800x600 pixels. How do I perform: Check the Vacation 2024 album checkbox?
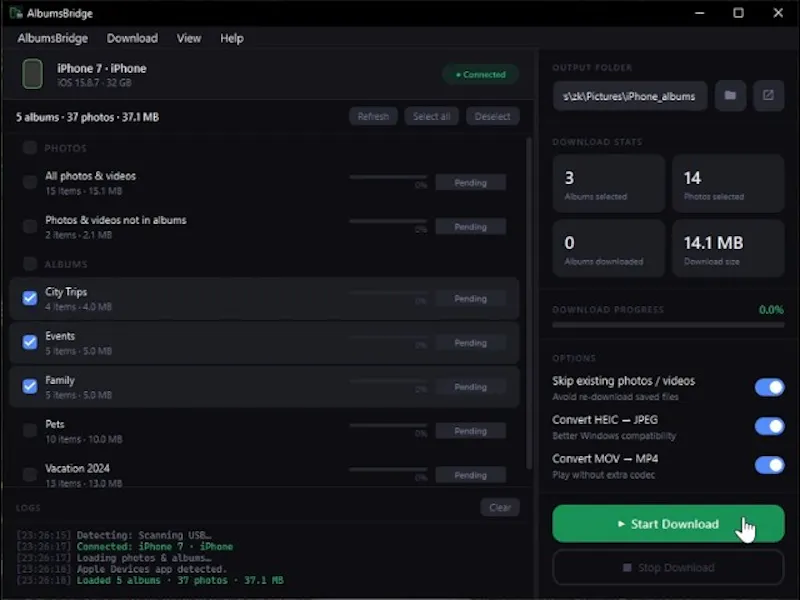coord(30,474)
